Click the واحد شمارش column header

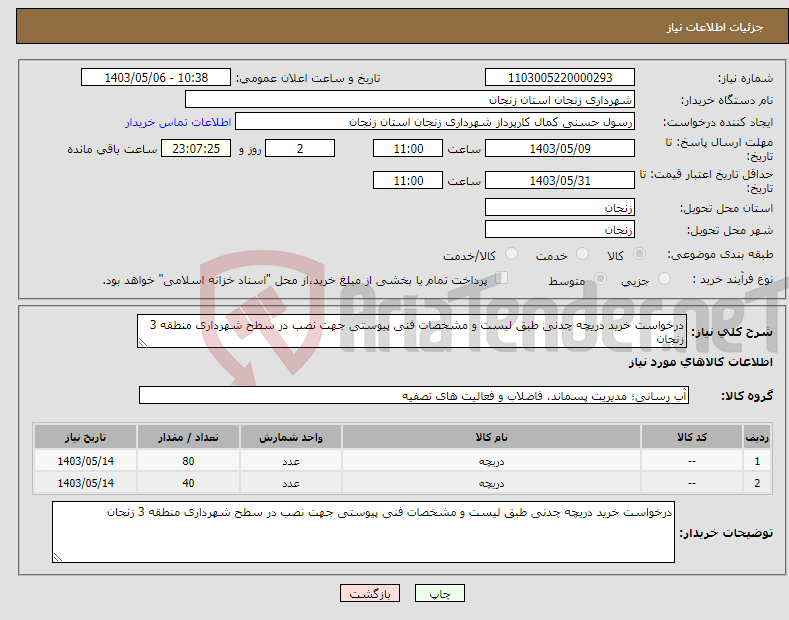[291, 437]
